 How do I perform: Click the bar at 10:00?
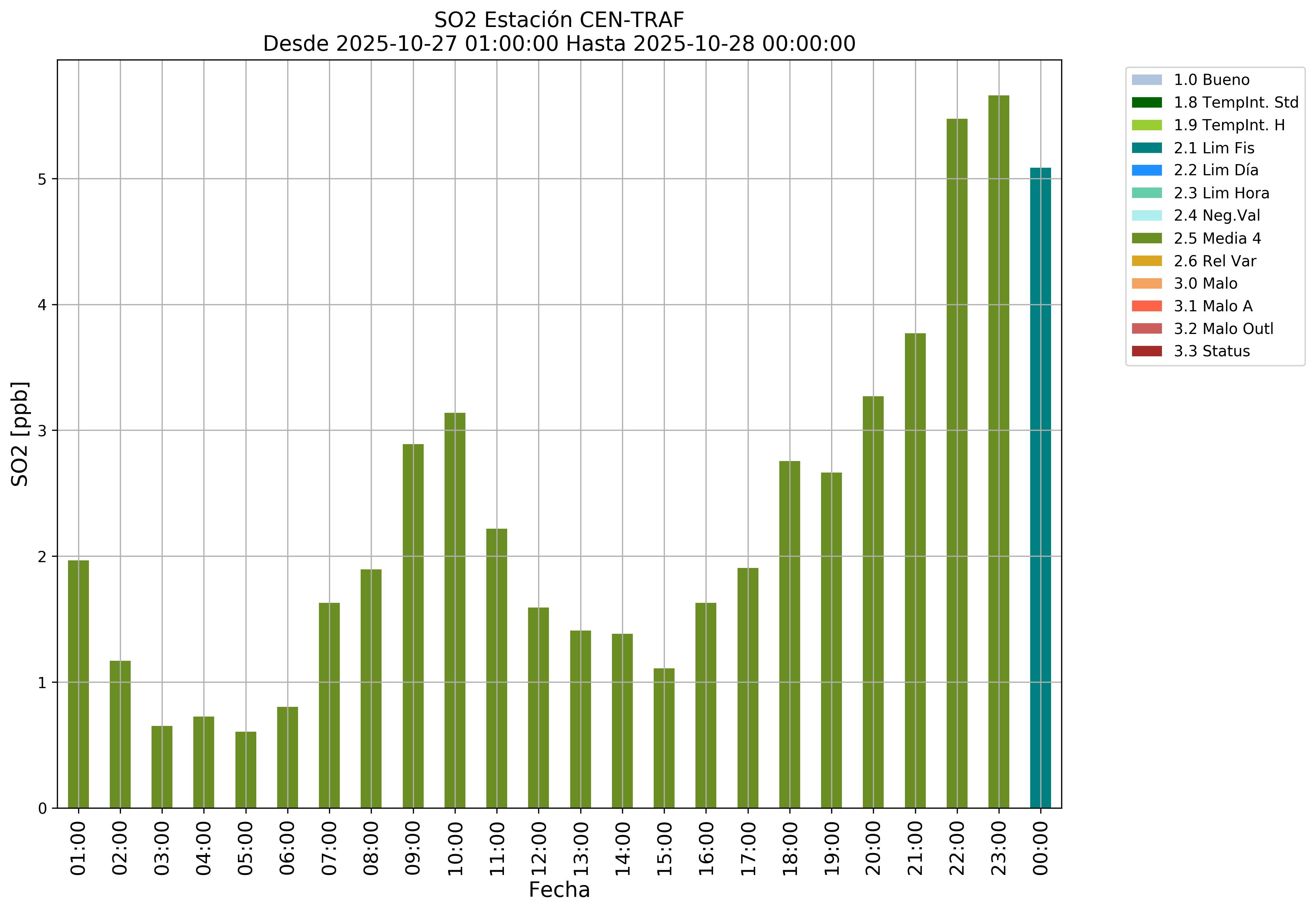455,610
